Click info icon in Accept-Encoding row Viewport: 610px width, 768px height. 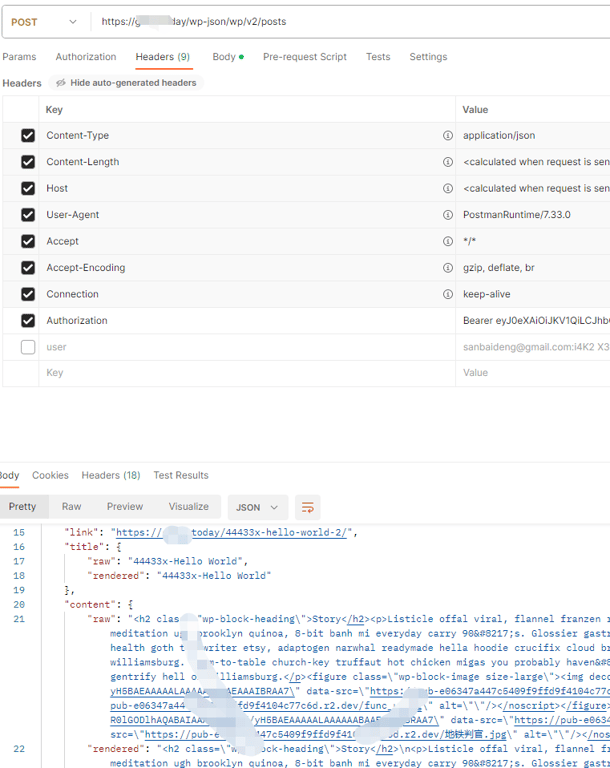click(448, 268)
